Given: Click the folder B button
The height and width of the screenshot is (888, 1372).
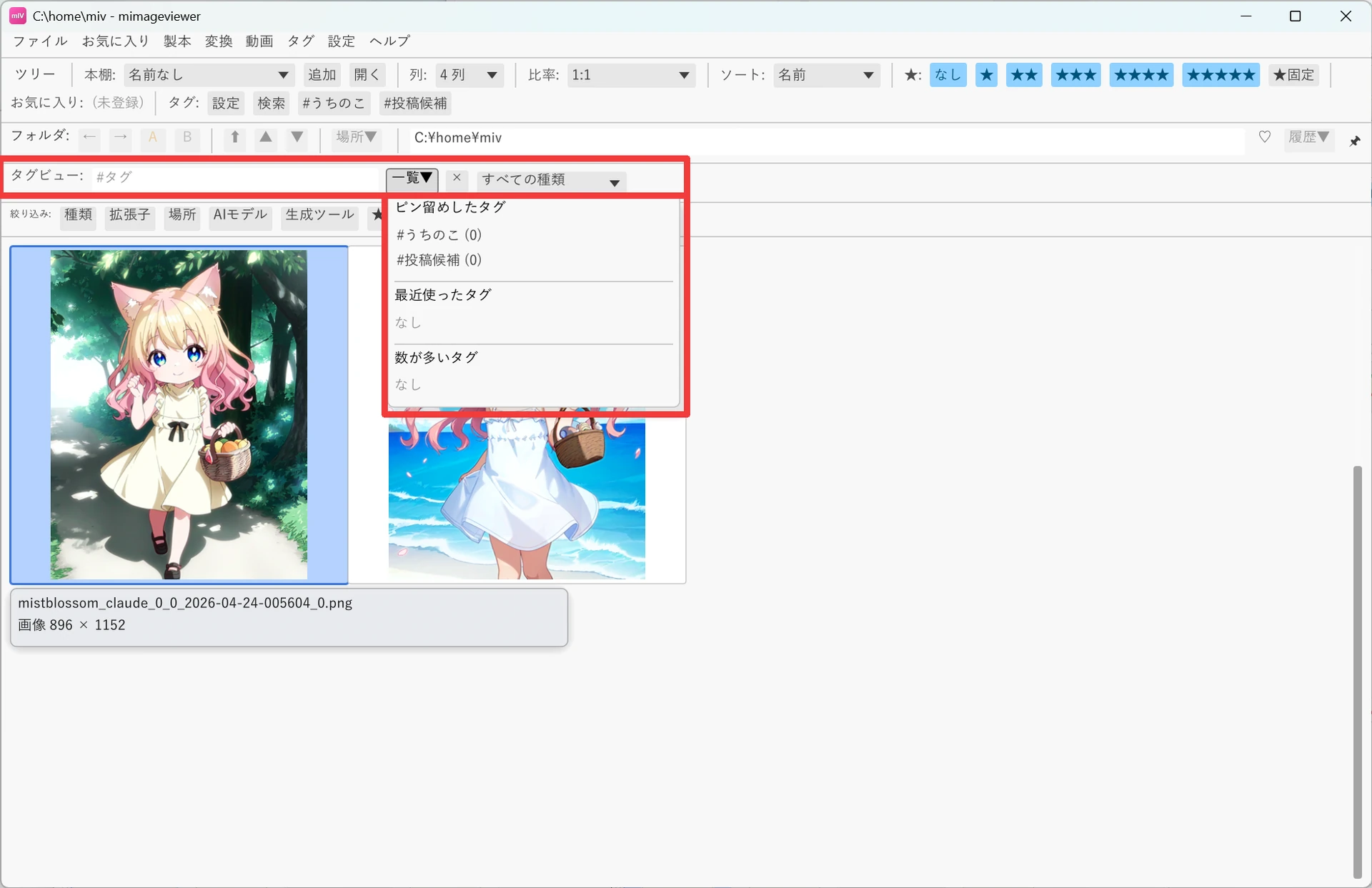Looking at the screenshot, I should 187,137.
